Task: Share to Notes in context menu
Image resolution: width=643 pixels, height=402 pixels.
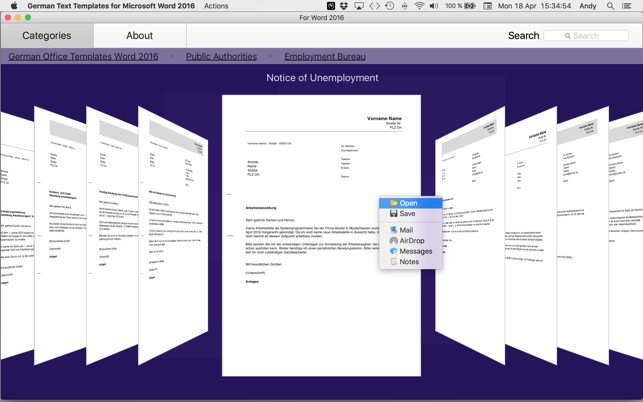Action: 410,262
